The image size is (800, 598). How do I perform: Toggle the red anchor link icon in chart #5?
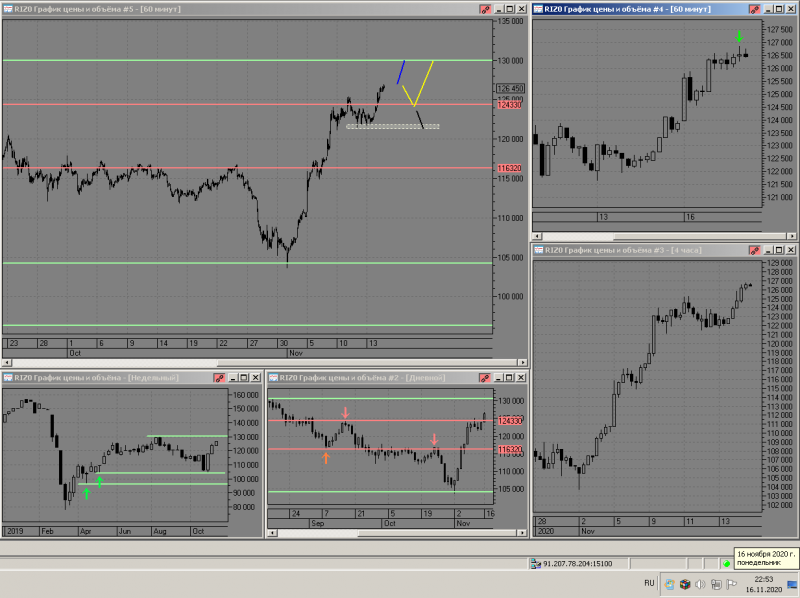(x=485, y=9)
